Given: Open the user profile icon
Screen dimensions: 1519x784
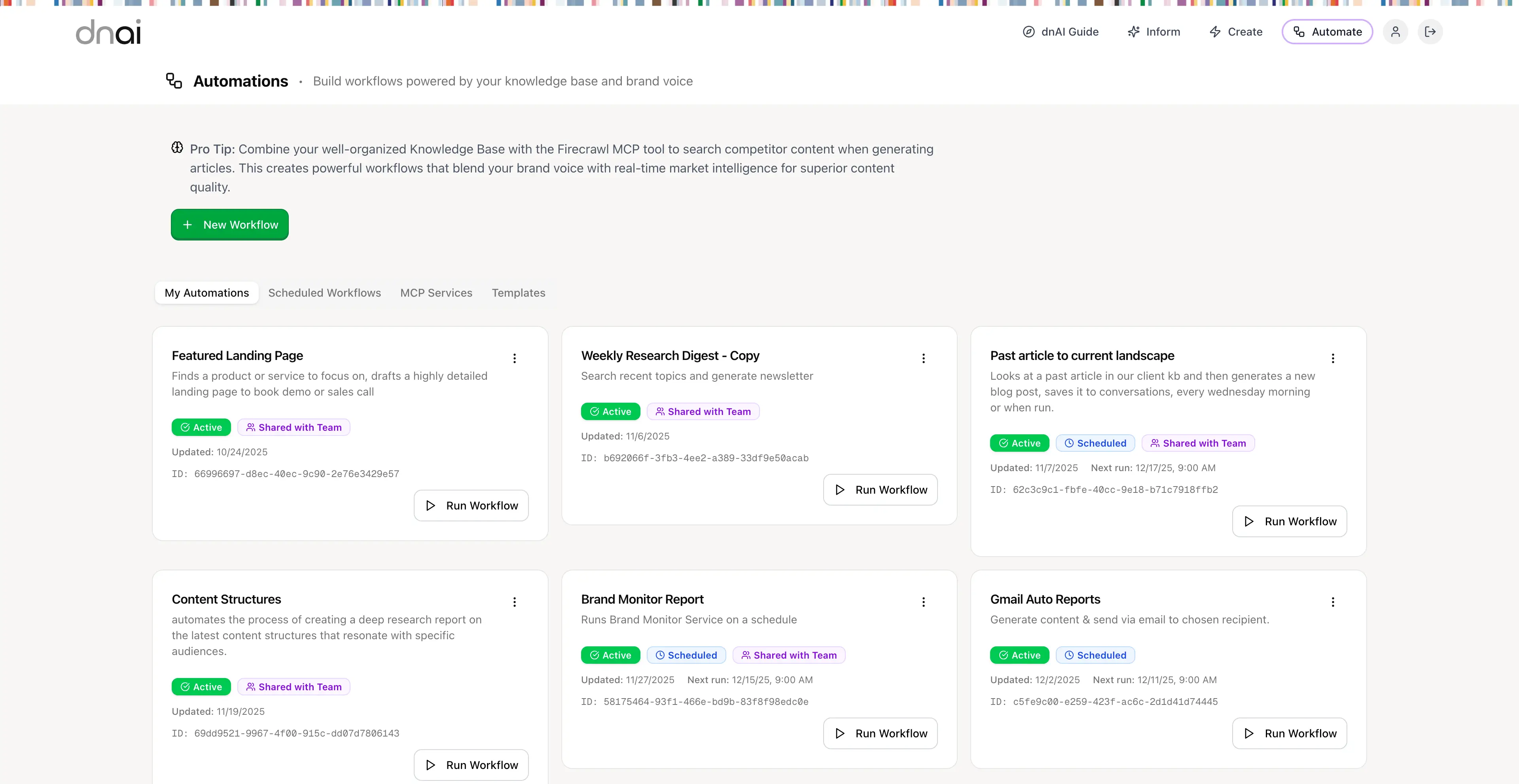Looking at the screenshot, I should coord(1396,32).
